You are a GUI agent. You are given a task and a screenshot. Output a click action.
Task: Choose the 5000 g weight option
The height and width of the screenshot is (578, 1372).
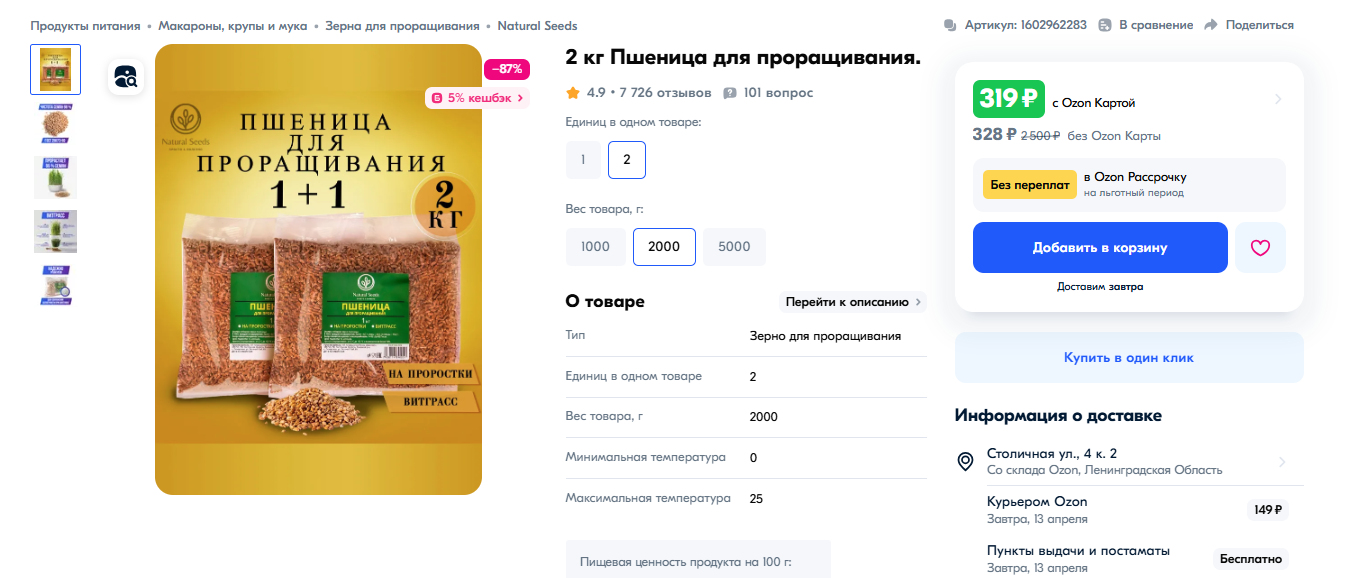(734, 247)
